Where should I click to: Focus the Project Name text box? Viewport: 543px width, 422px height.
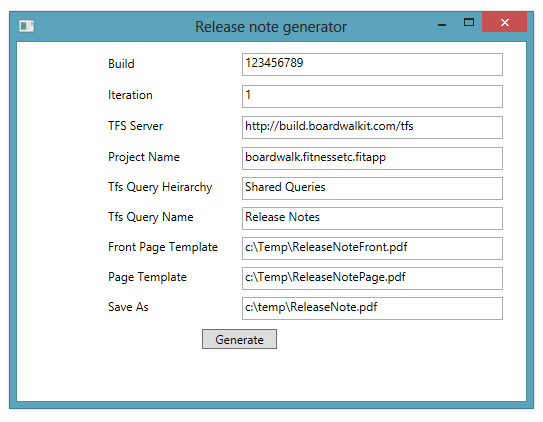coord(372,159)
